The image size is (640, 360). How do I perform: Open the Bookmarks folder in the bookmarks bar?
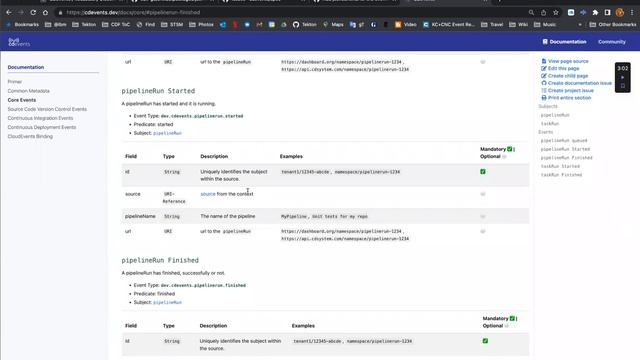coord(22,24)
